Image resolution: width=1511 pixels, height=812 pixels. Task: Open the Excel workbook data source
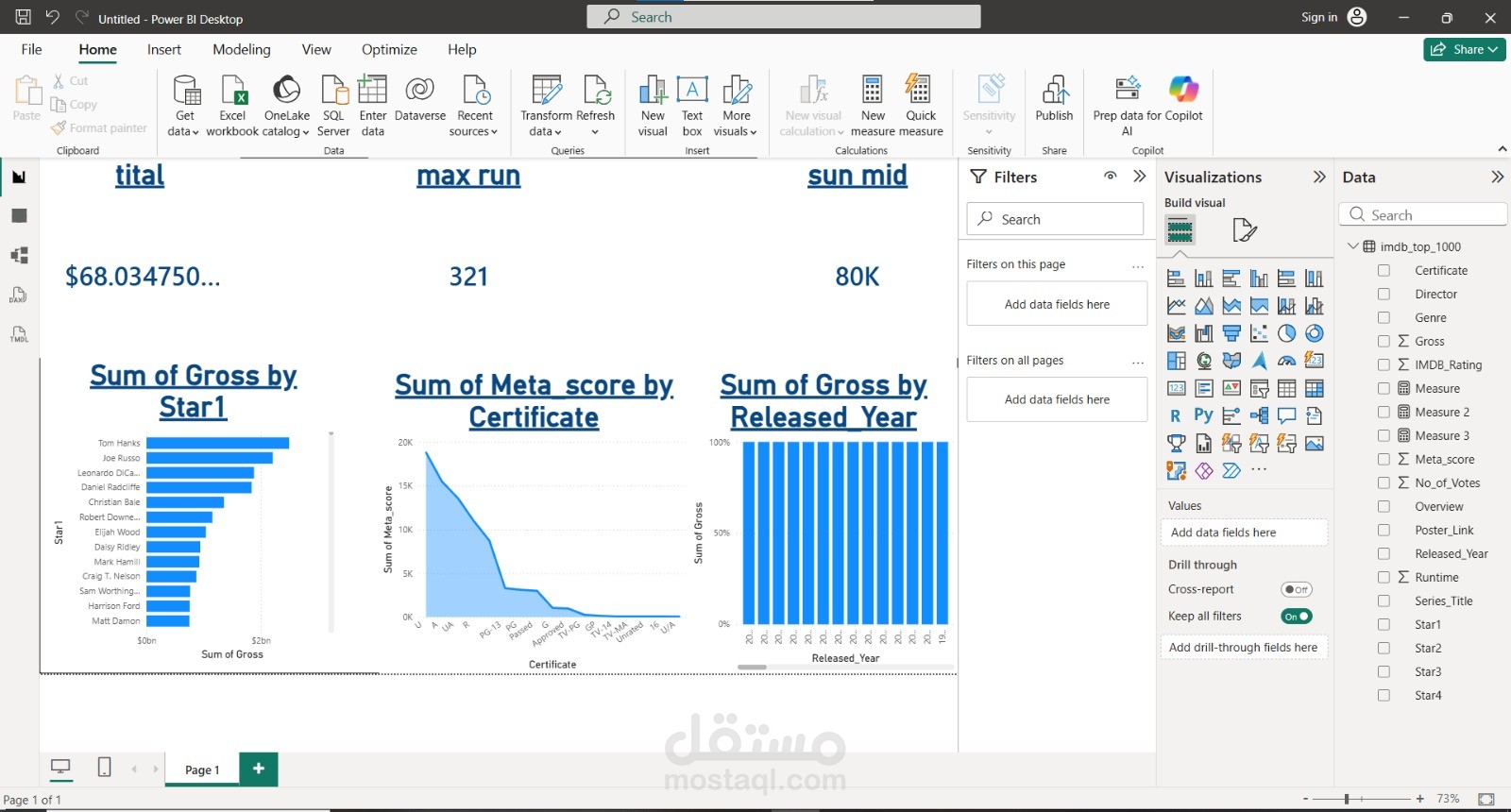pyautogui.click(x=232, y=106)
